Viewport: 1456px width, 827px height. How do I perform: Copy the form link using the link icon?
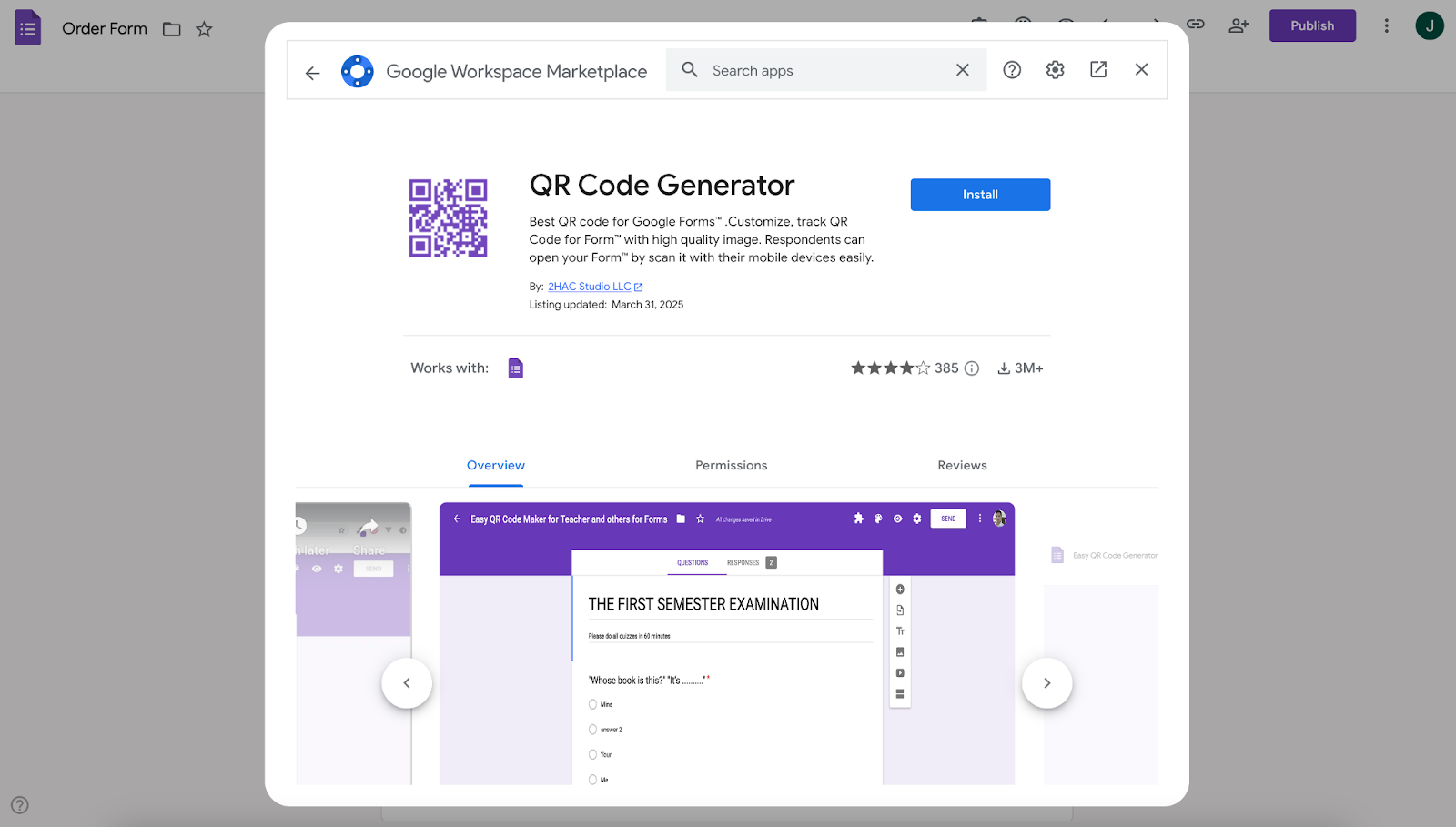(x=1196, y=25)
